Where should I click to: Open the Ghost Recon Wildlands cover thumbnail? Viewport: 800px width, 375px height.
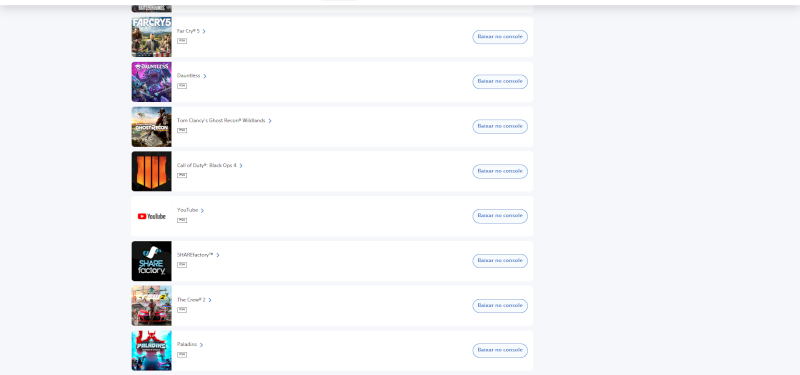click(152, 127)
